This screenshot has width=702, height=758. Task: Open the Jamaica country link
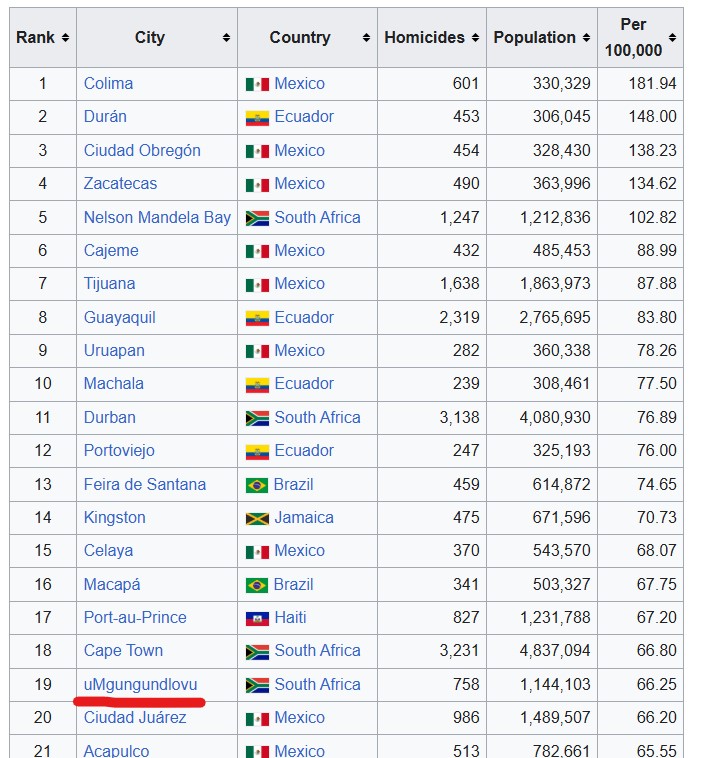(304, 518)
